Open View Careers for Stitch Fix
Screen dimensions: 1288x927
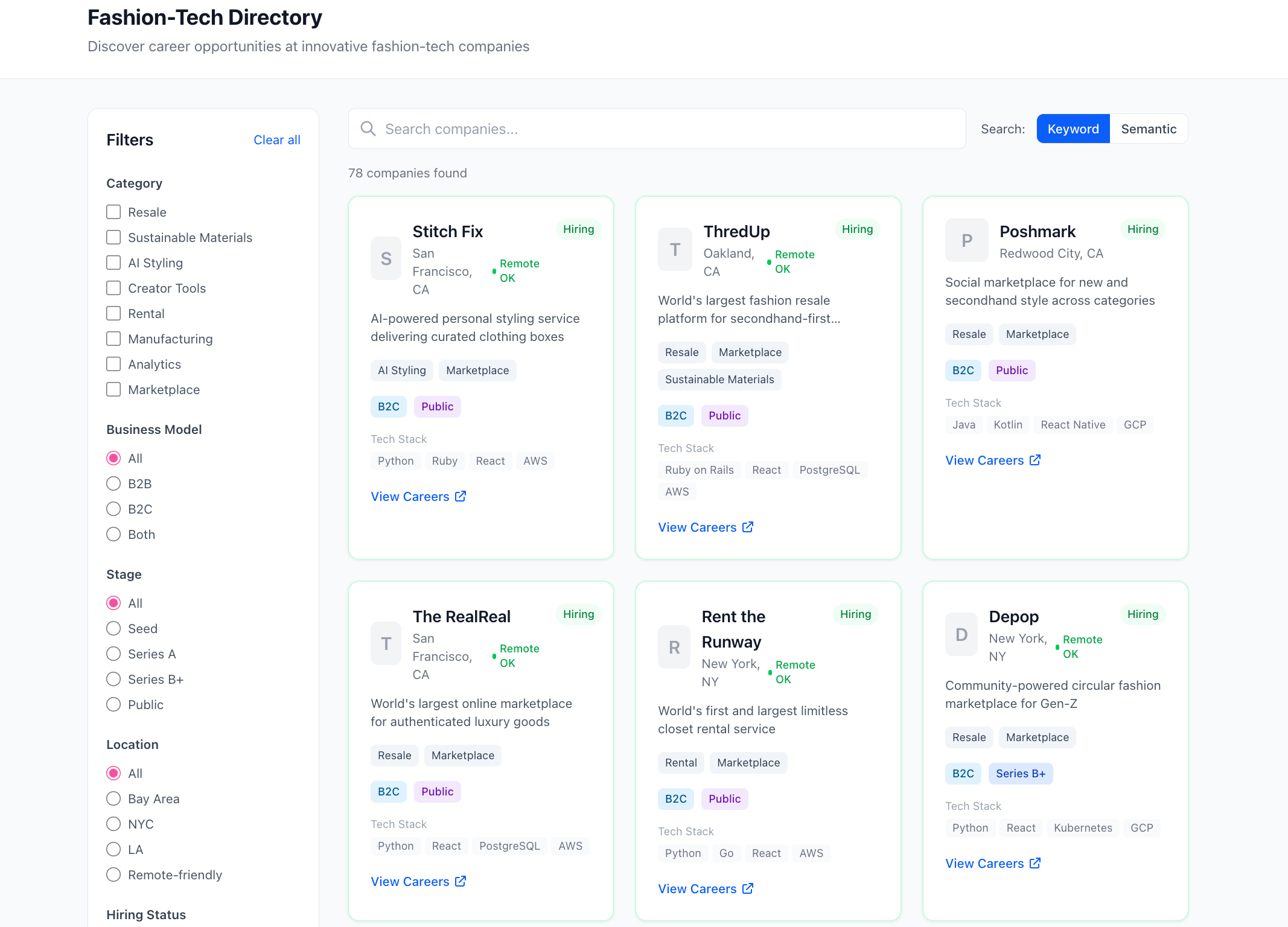418,496
